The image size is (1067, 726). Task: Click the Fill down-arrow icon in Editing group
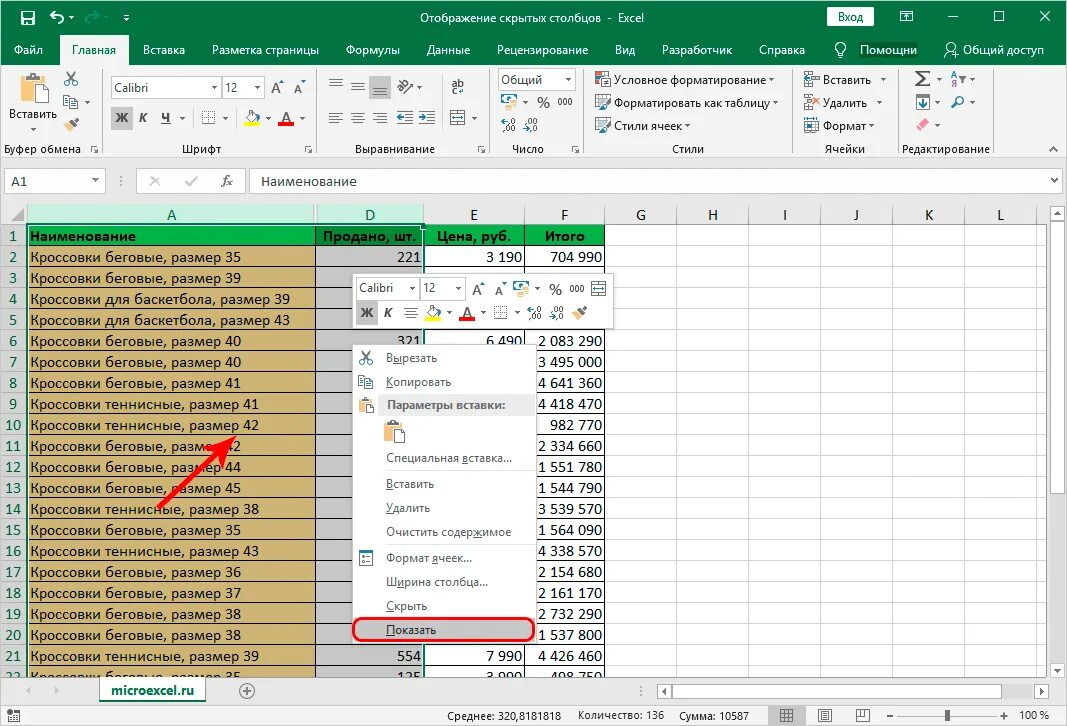(923, 102)
